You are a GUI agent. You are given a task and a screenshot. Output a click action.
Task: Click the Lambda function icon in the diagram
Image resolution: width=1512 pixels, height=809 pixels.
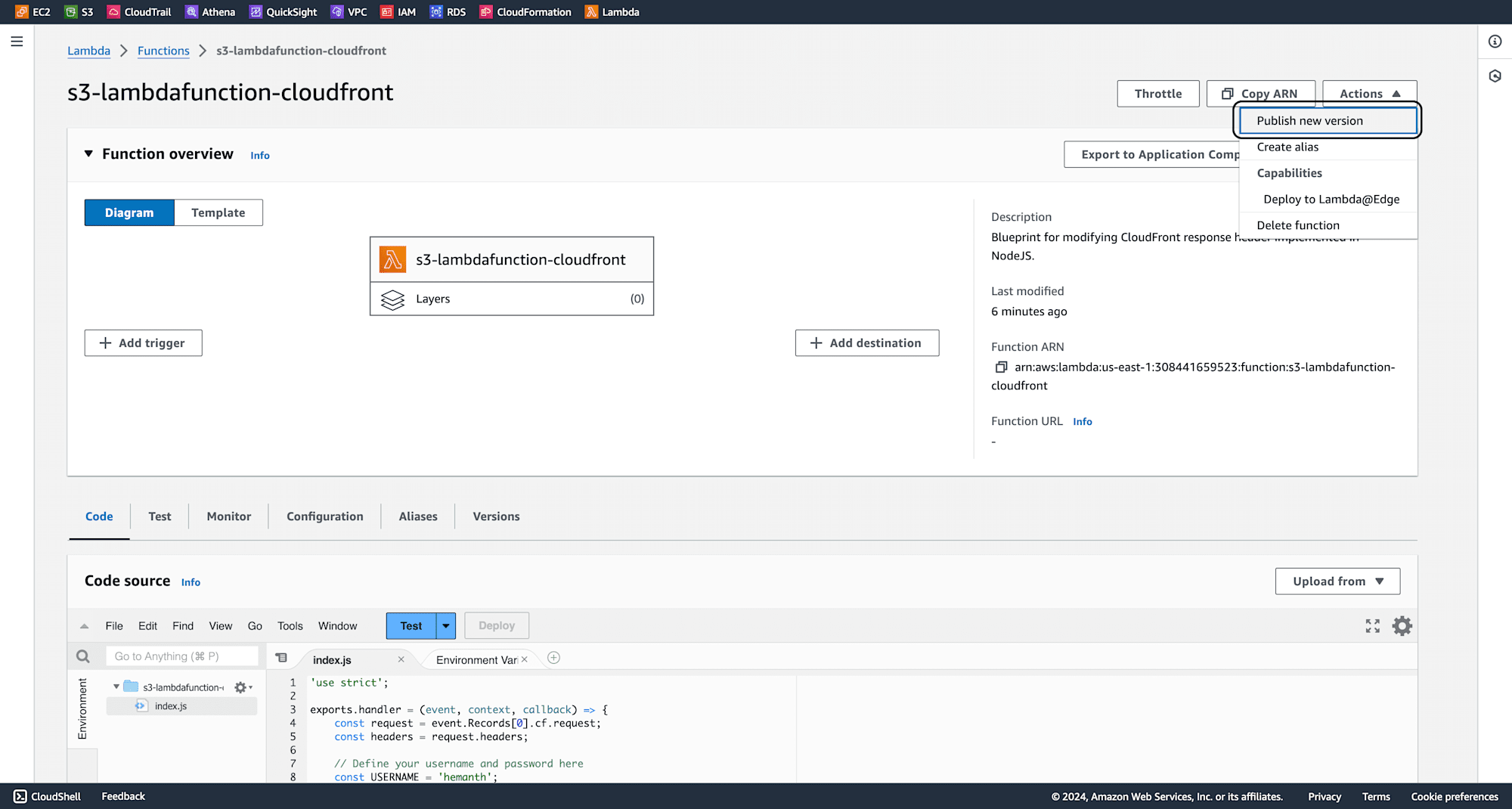[x=392, y=259]
